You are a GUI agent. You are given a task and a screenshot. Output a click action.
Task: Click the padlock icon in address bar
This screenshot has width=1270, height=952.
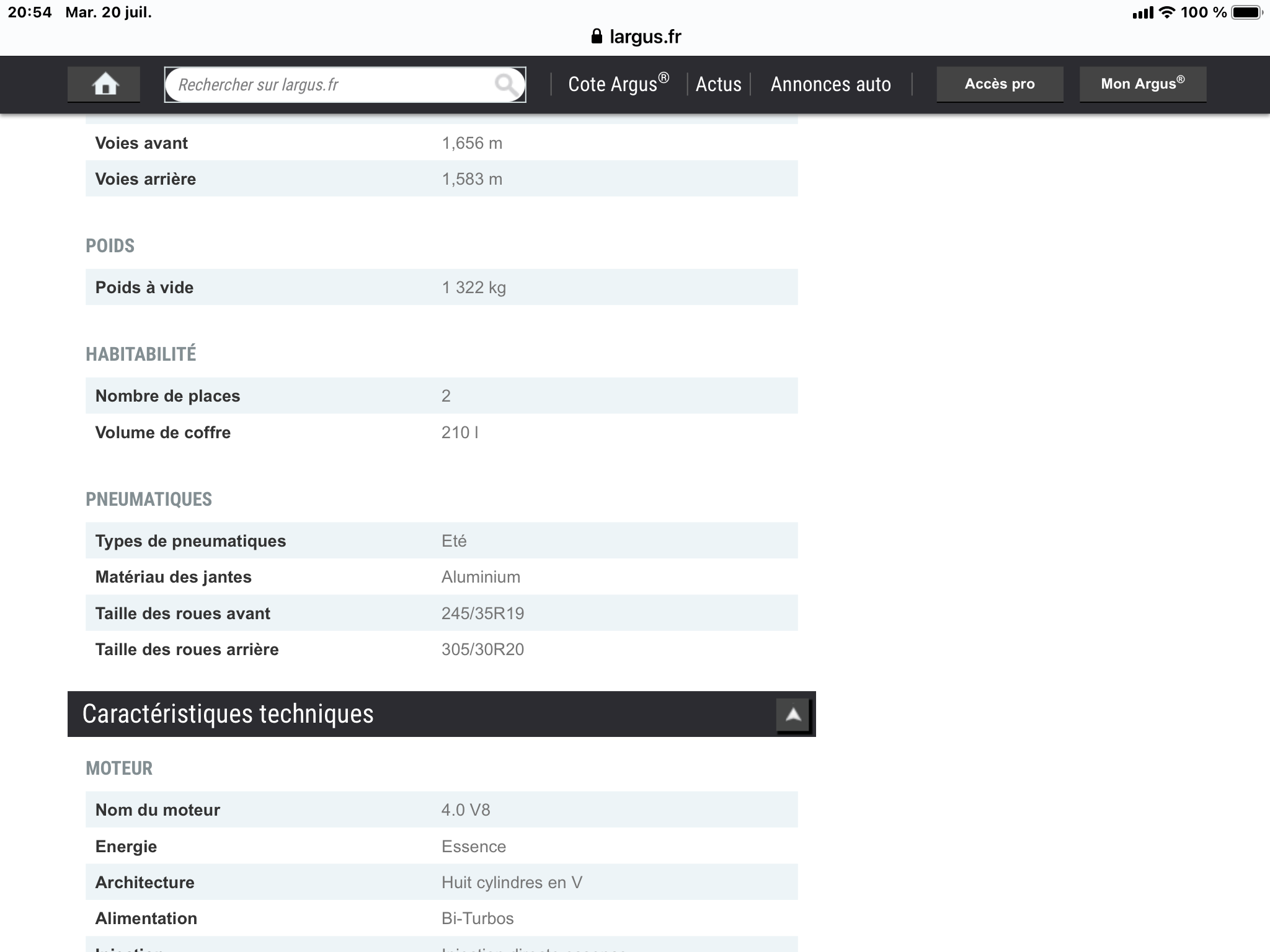tap(597, 37)
